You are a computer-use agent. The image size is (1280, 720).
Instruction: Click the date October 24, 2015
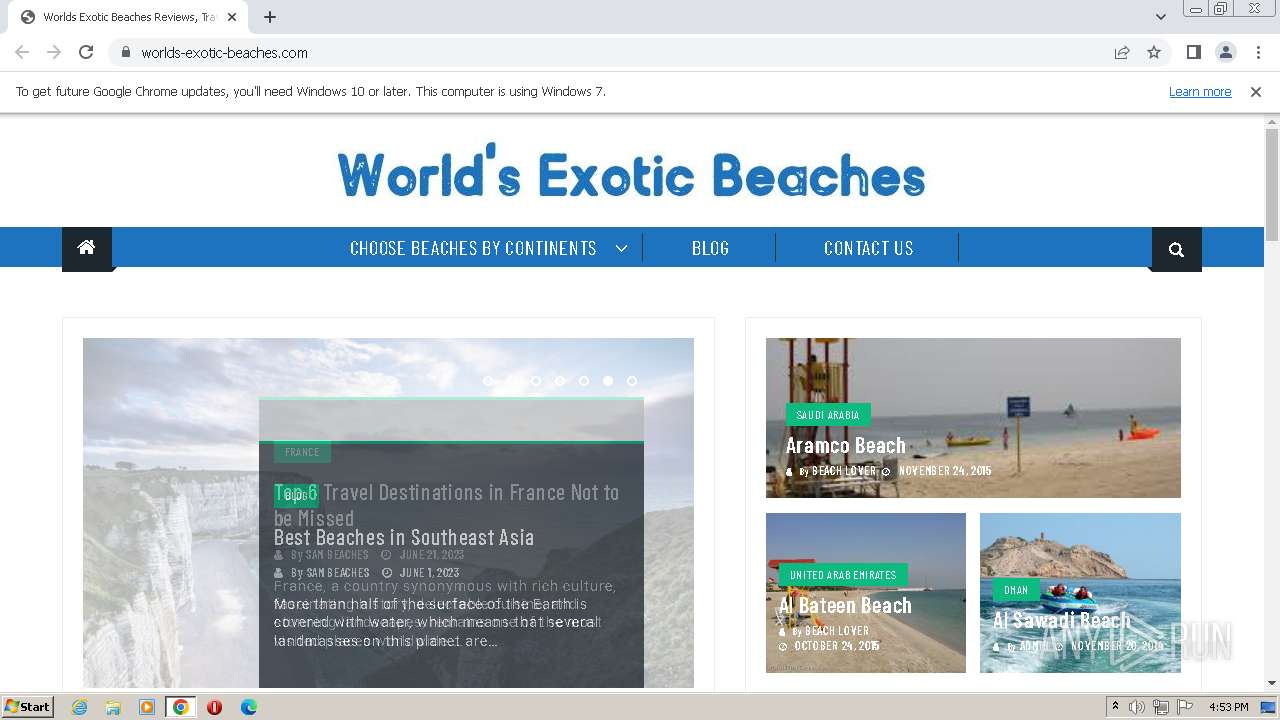(x=836, y=646)
